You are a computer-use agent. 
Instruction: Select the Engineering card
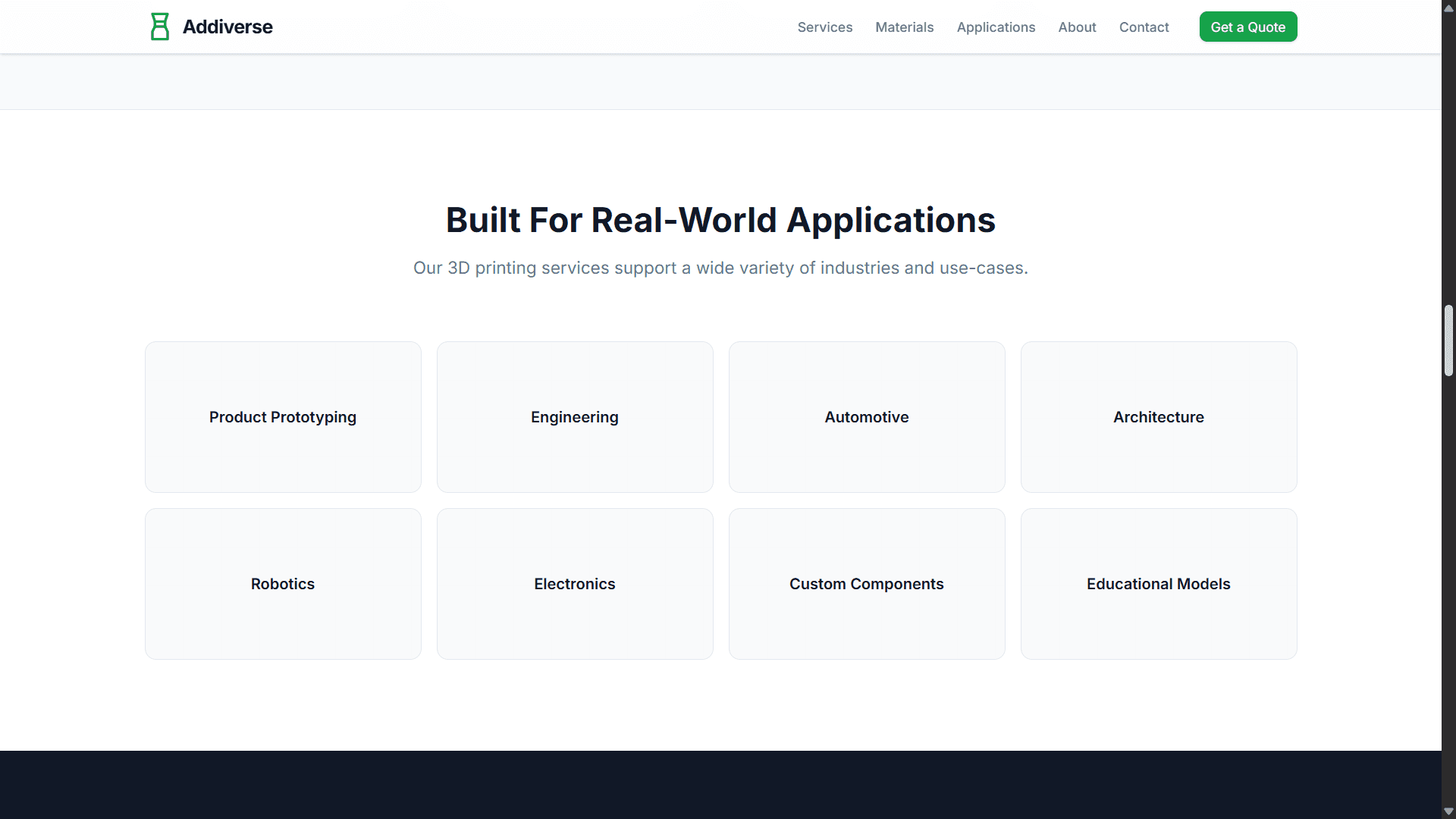click(575, 417)
